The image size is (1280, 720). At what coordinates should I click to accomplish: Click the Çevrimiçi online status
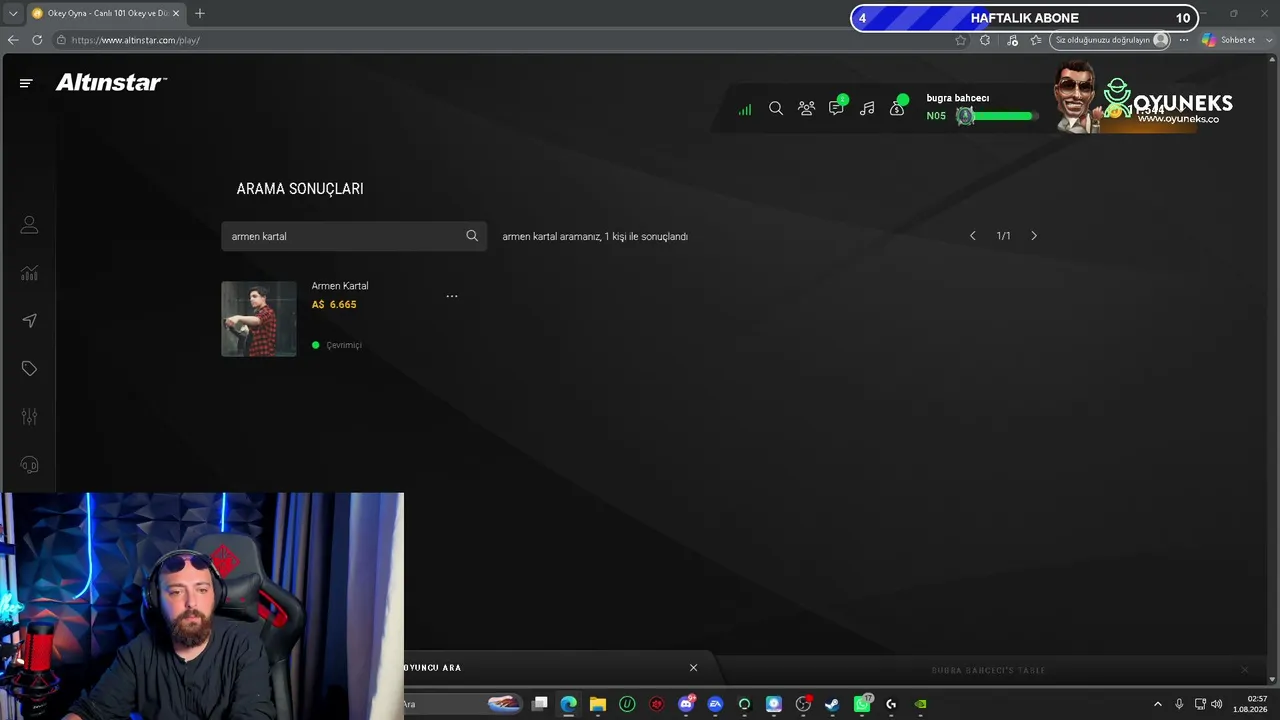(337, 345)
